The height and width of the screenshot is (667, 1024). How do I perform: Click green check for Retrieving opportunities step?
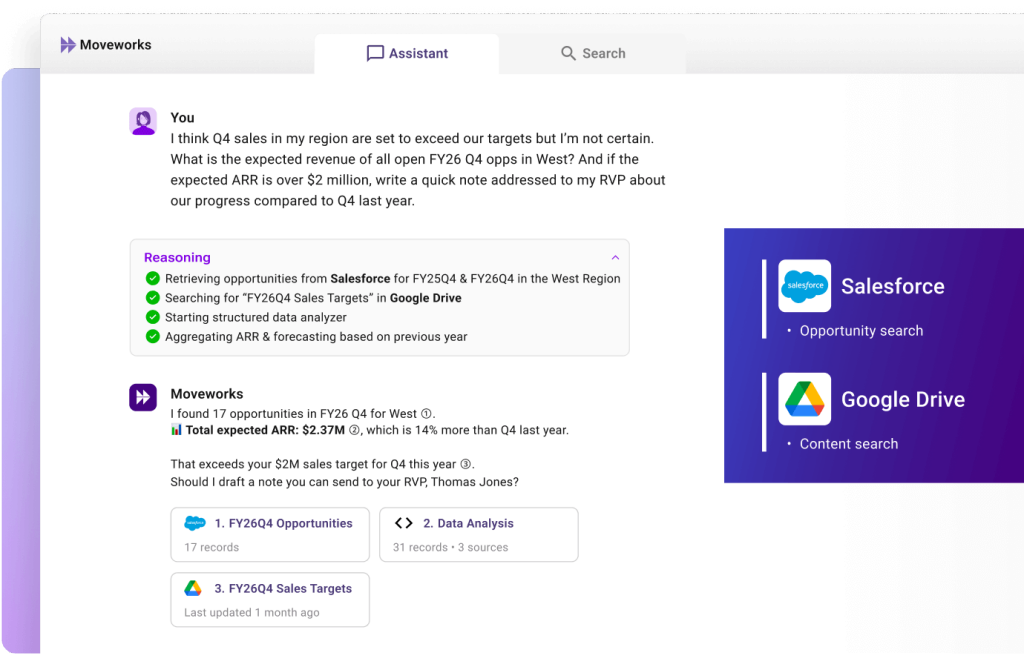click(x=153, y=279)
